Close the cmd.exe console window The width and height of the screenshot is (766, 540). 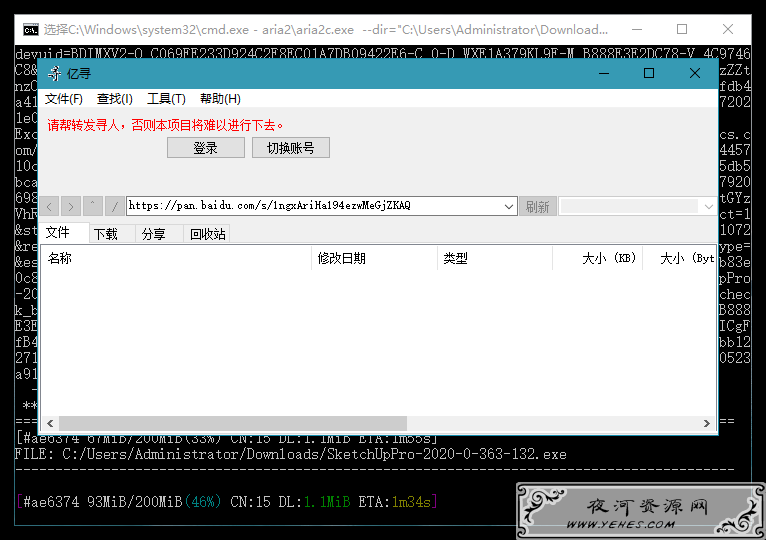[727, 29]
